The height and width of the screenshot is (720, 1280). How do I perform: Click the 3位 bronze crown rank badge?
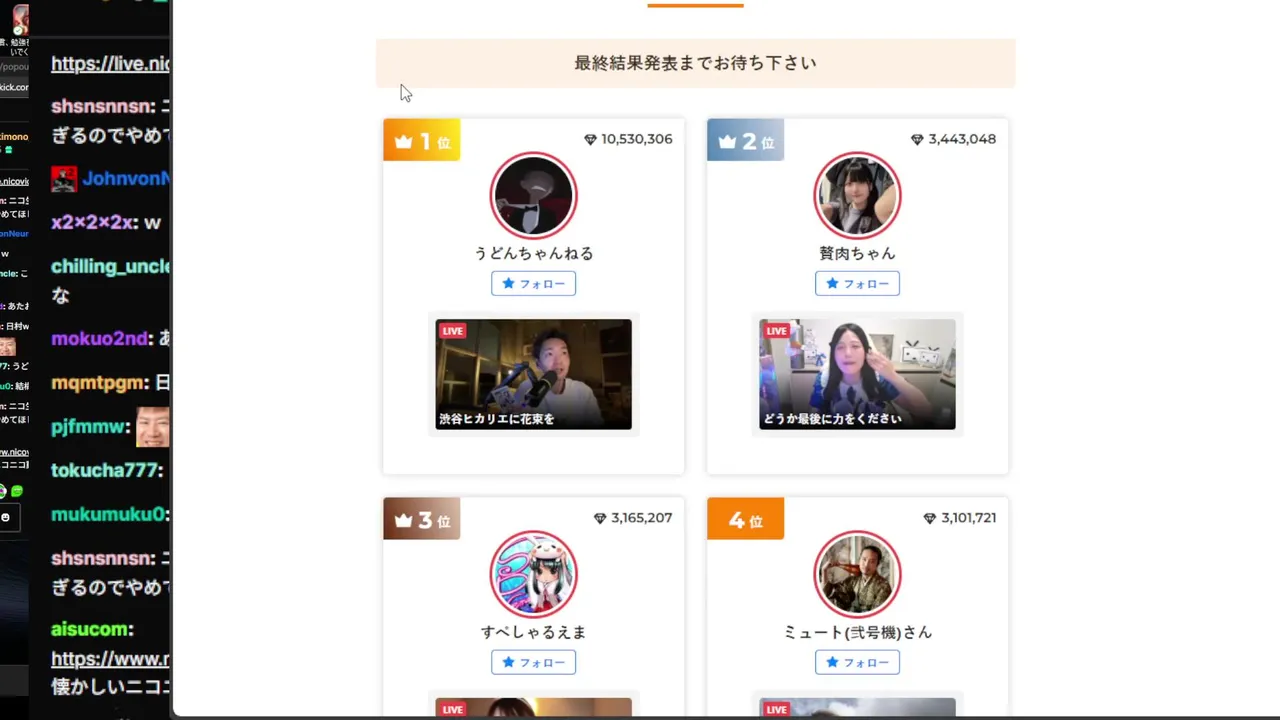pyautogui.click(x=421, y=520)
